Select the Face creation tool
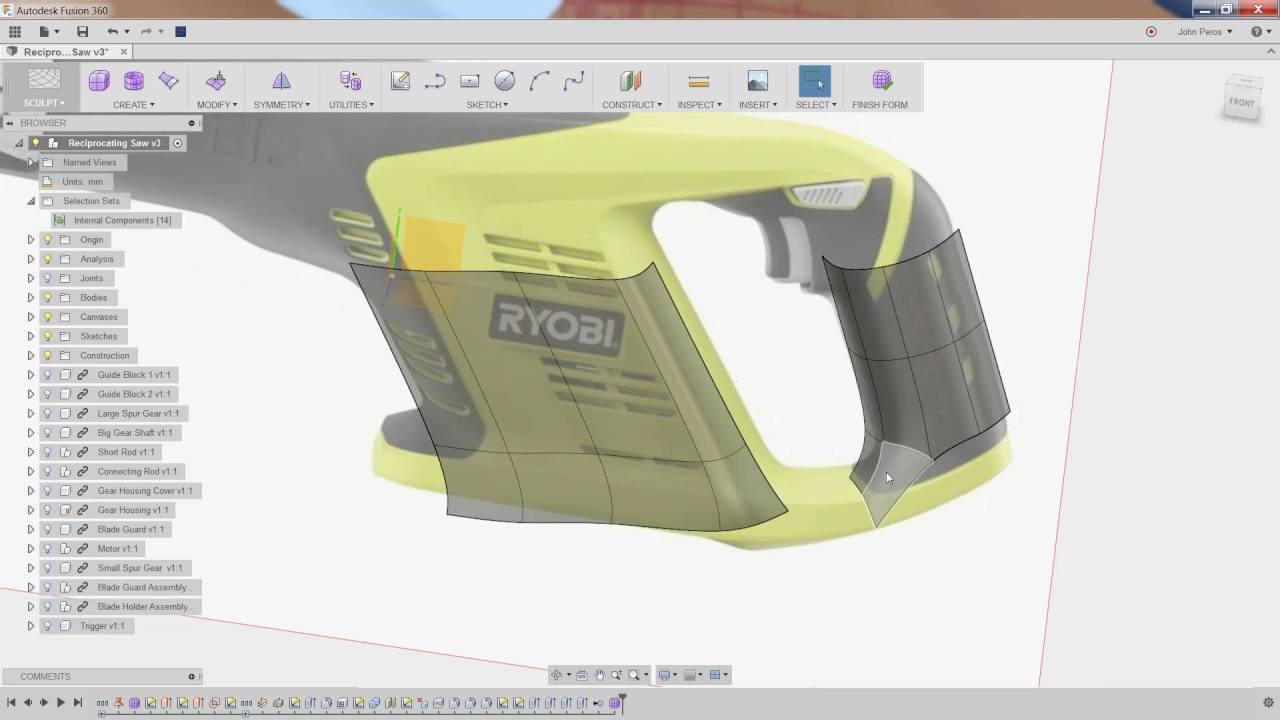The width and height of the screenshot is (1280, 720). [x=169, y=81]
